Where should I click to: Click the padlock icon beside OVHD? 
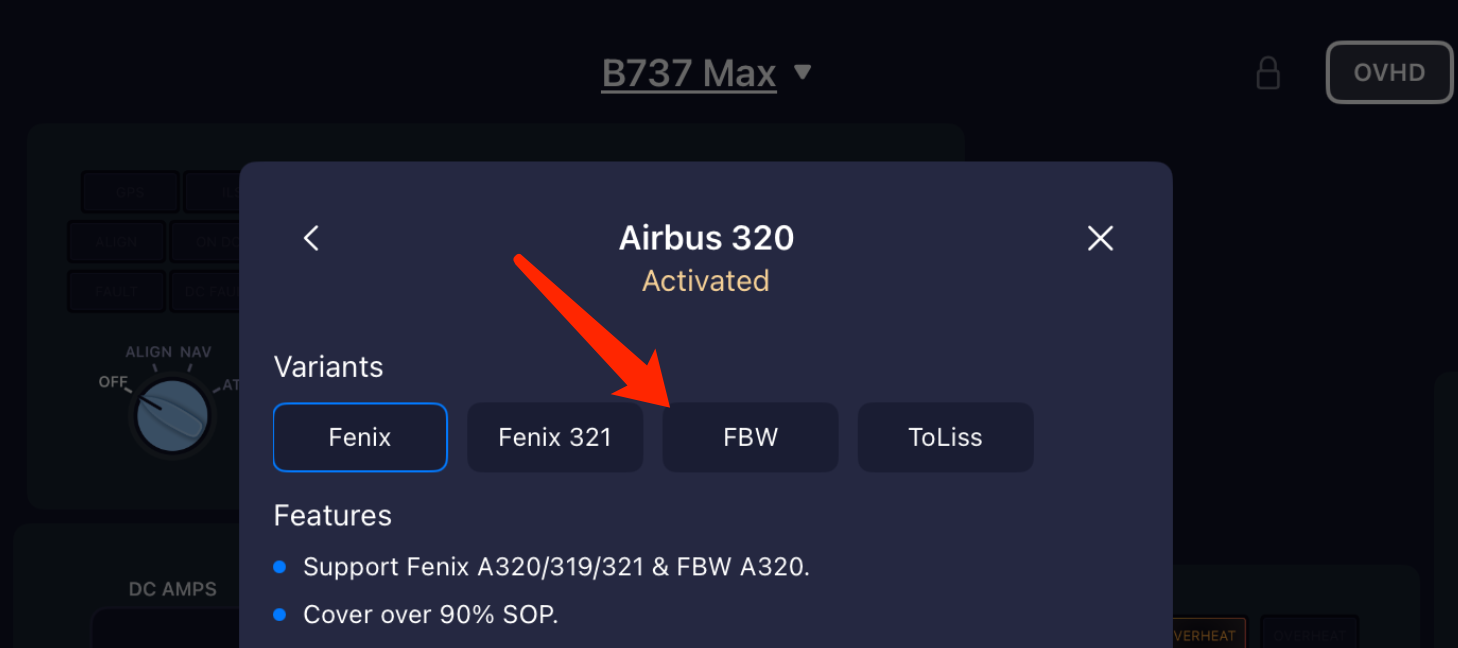(x=1268, y=73)
